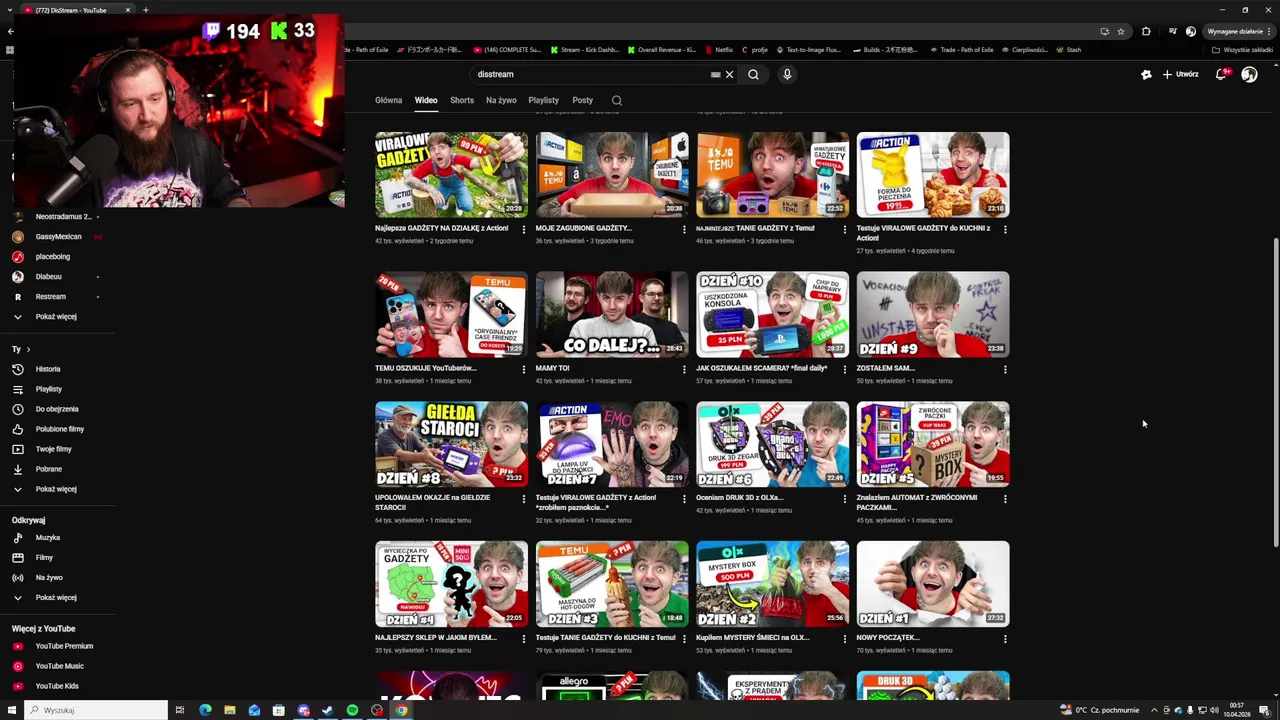Open options menu for TANIE GADŻETY z Temu video
This screenshot has height=720, width=1280.
pyautogui.click(x=844, y=229)
